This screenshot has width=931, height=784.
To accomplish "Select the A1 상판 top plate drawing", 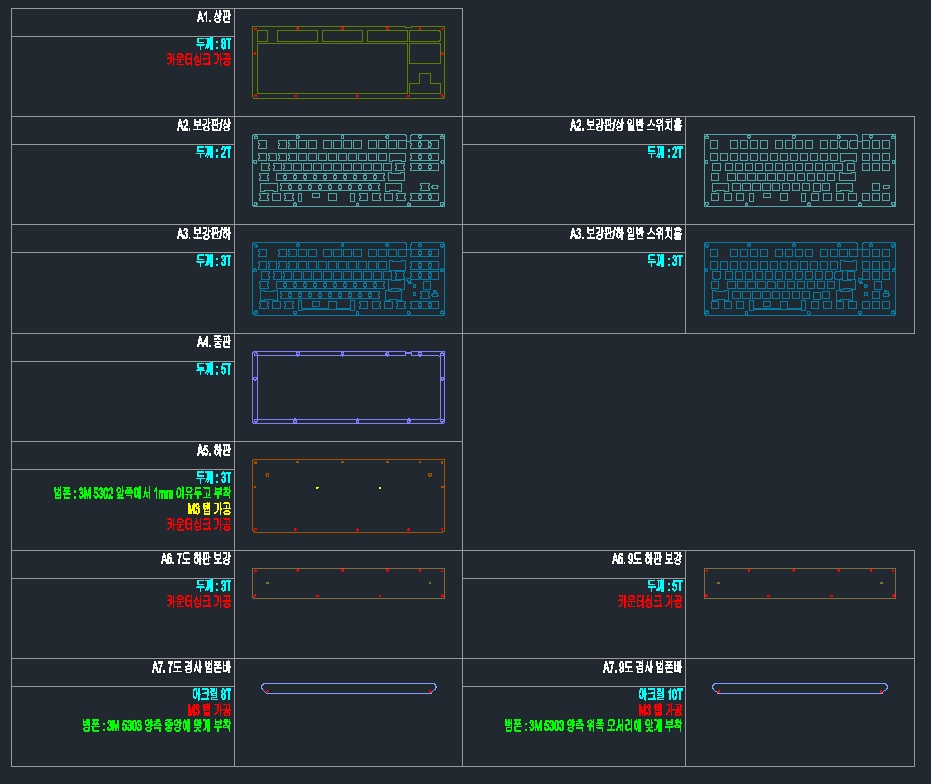I will [x=349, y=62].
